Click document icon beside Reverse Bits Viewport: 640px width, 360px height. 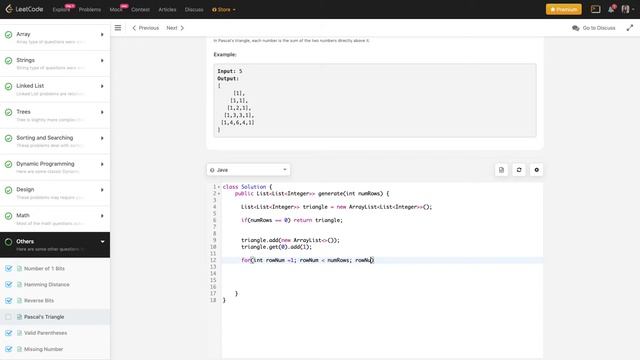pyautogui.click(x=19, y=300)
